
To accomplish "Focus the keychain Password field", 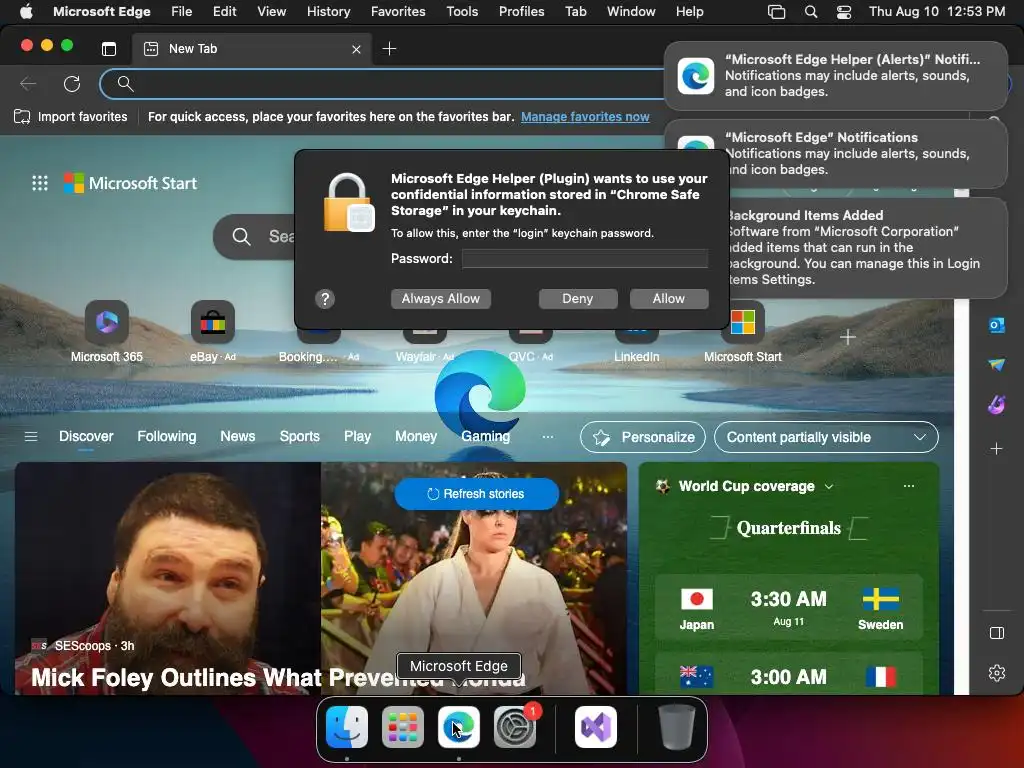I will [584, 259].
